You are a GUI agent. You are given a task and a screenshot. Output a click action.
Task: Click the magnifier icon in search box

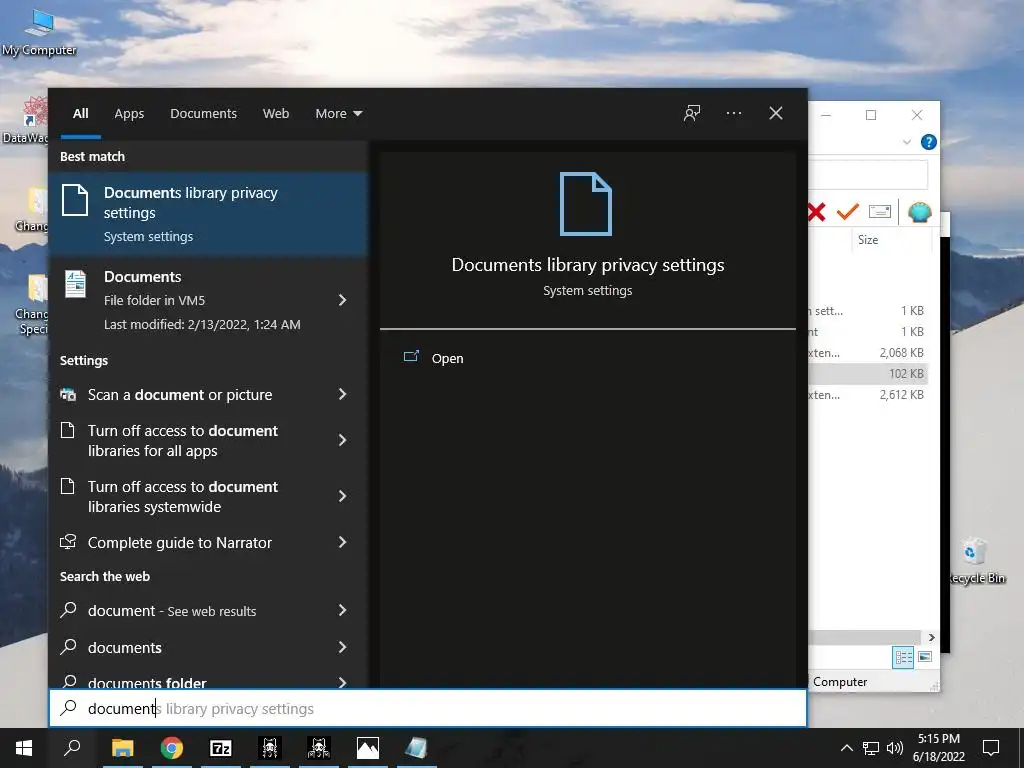(69, 708)
